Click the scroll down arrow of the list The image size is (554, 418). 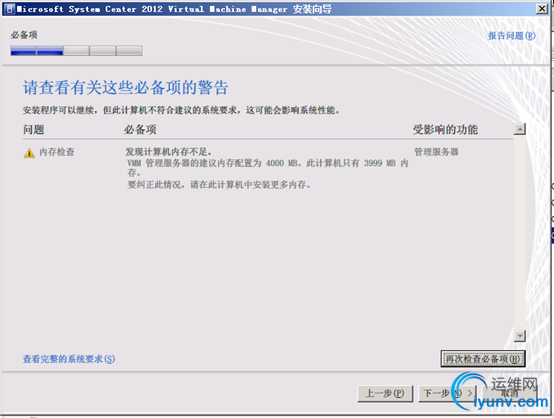pyautogui.click(x=519, y=336)
